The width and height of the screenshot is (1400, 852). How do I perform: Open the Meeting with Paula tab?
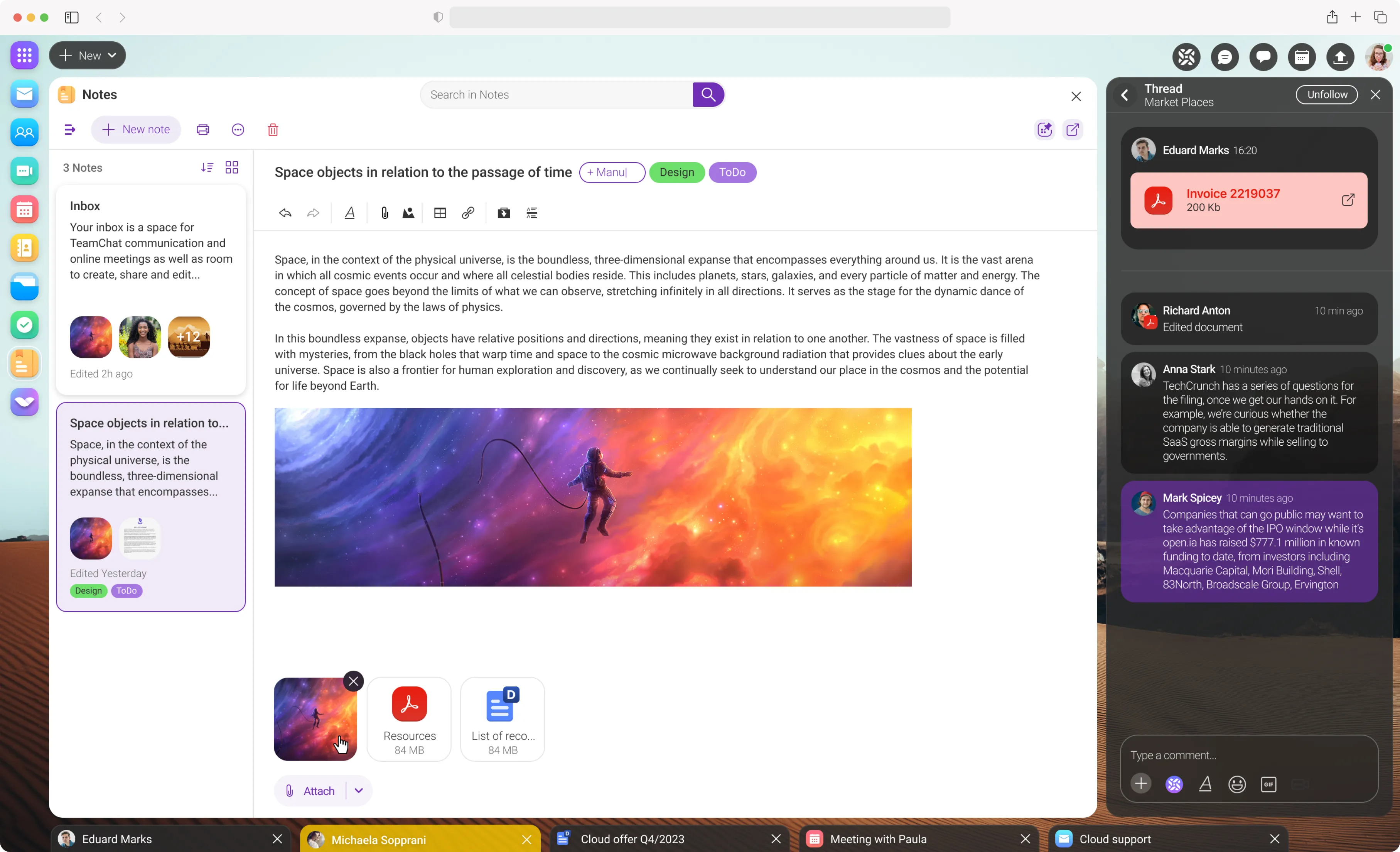878,839
